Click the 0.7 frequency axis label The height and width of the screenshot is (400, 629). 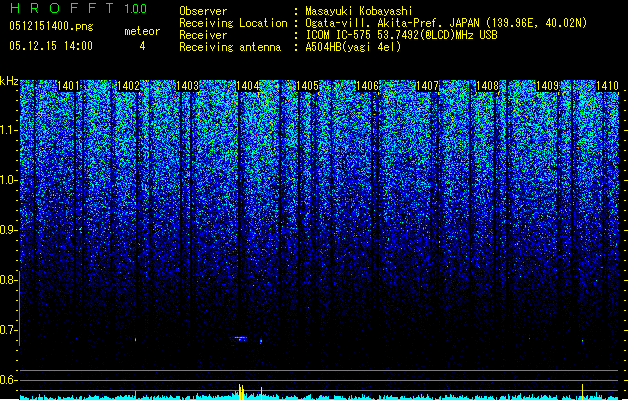[9, 330]
